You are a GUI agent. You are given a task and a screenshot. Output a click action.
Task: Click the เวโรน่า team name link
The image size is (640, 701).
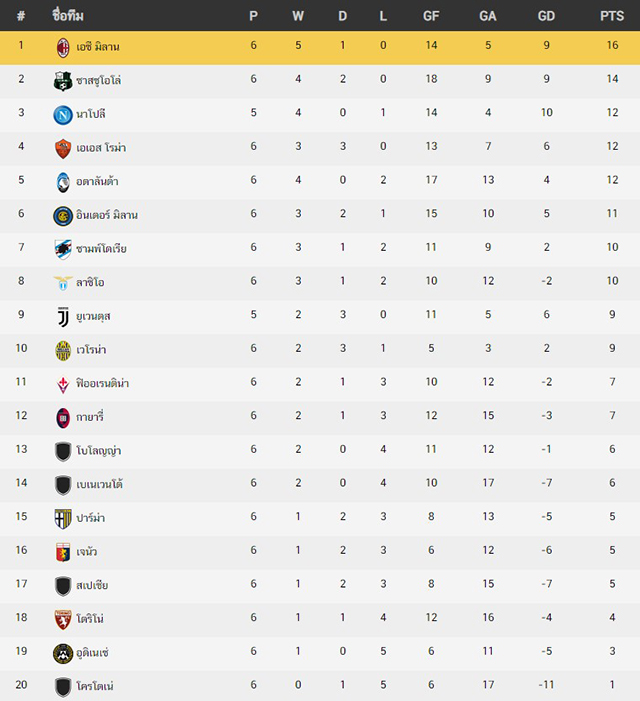point(91,350)
